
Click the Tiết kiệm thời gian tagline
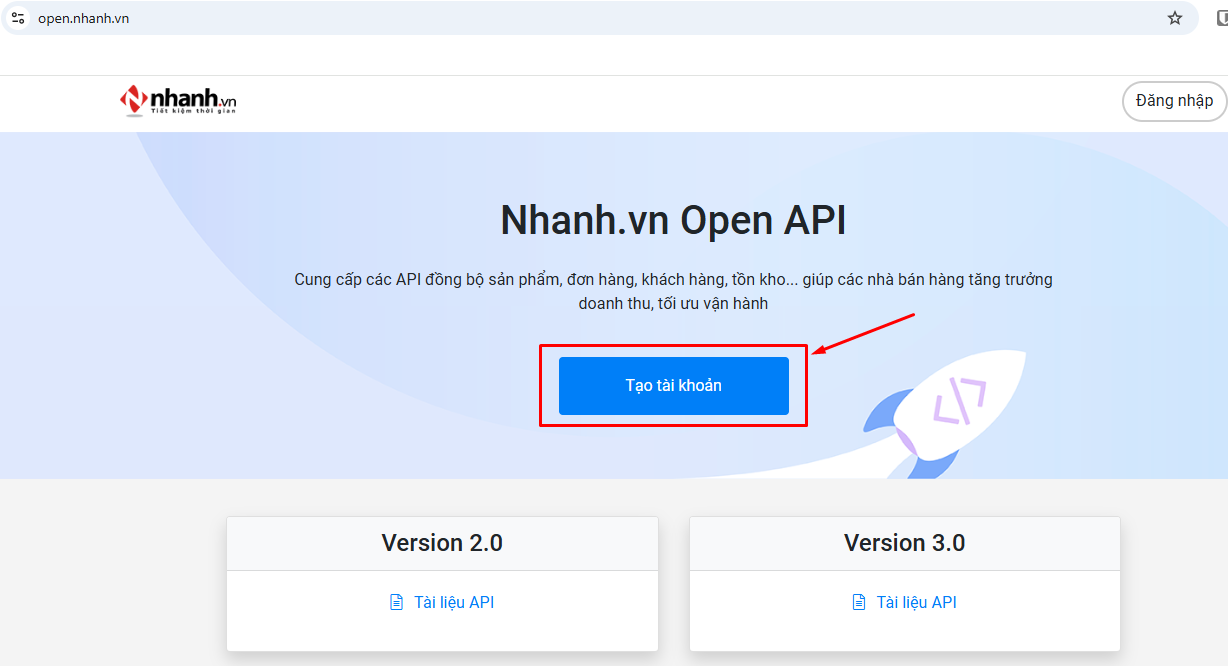tap(192, 111)
